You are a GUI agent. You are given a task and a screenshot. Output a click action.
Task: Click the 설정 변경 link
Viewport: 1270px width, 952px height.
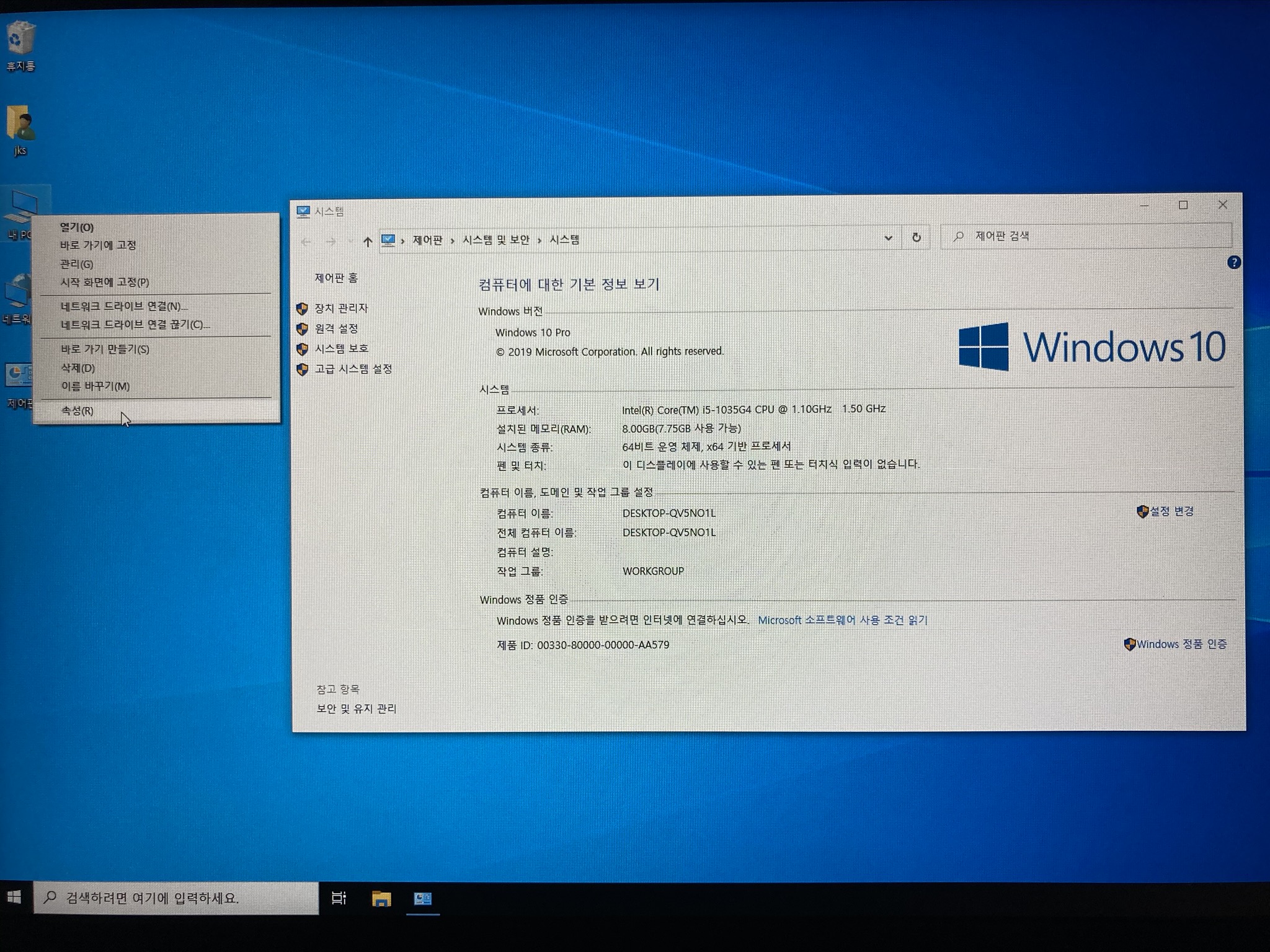coord(1171,511)
